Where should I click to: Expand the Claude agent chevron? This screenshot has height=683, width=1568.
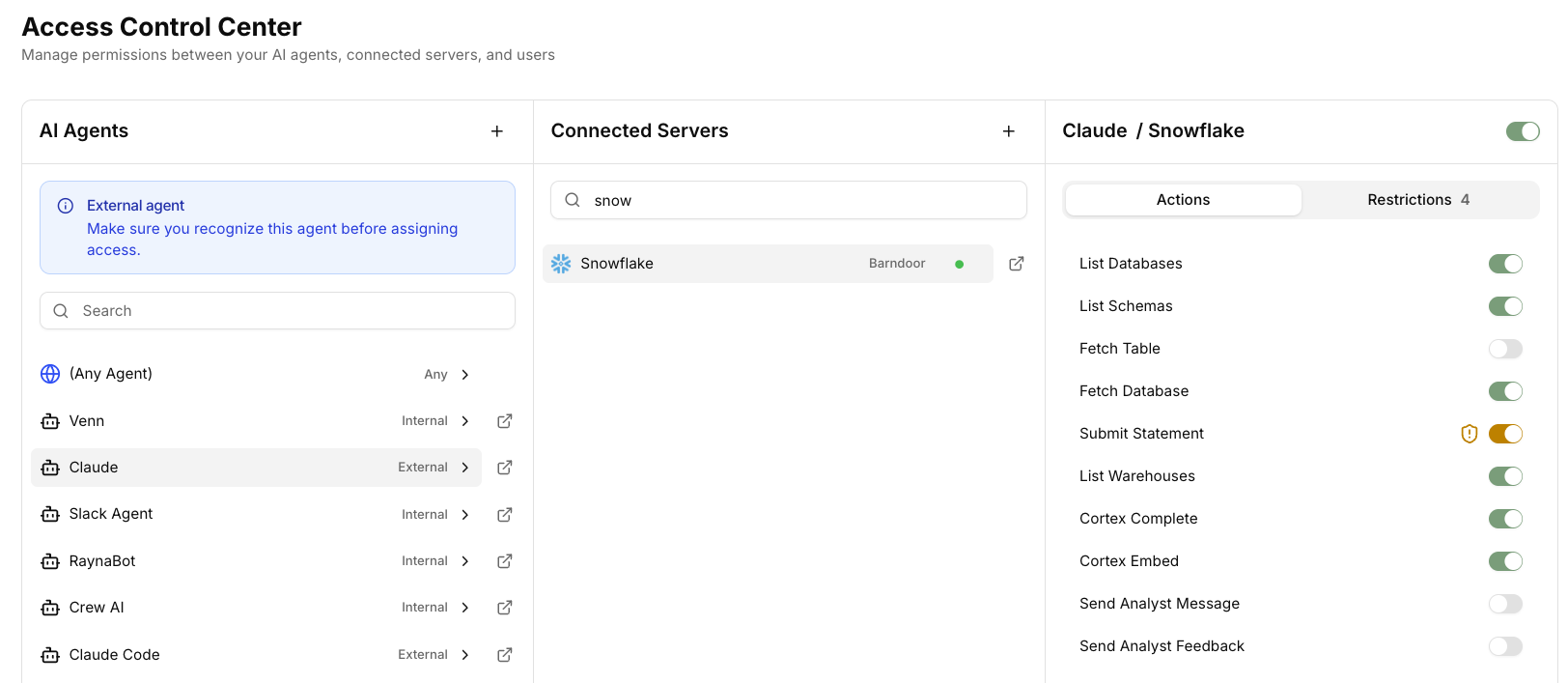tap(465, 468)
